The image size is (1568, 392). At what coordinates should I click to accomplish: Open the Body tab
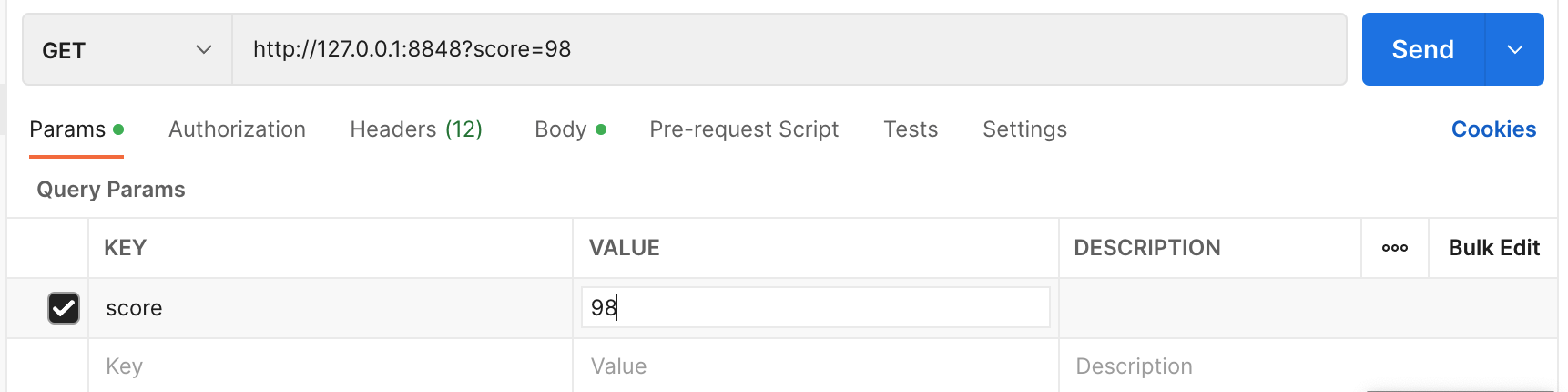click(570, 129)
